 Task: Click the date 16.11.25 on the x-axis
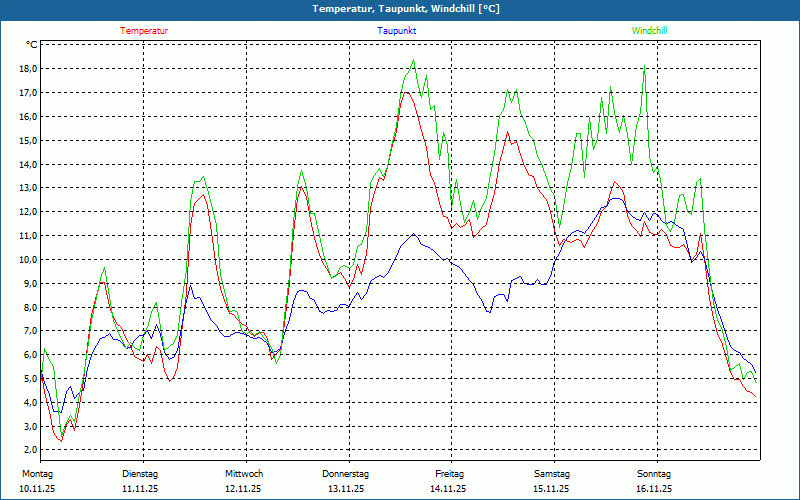654,489
